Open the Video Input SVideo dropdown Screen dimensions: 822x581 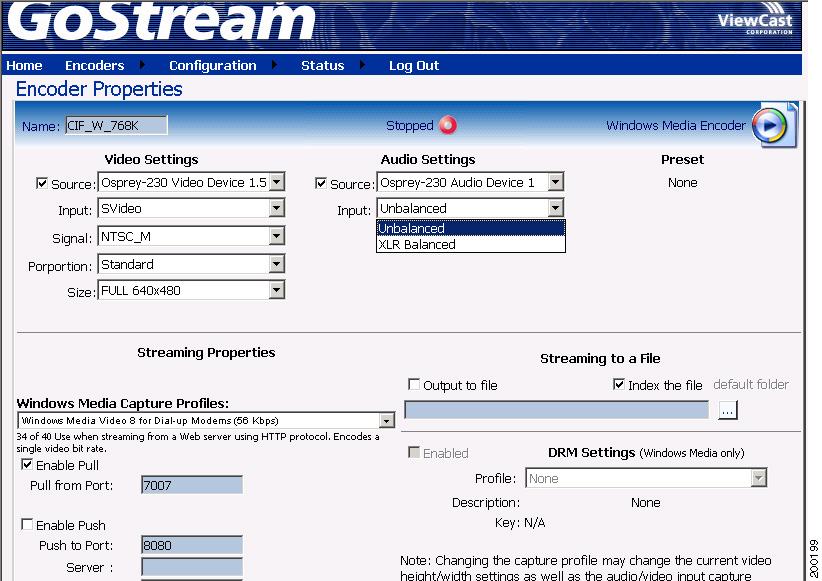point(277,208)
